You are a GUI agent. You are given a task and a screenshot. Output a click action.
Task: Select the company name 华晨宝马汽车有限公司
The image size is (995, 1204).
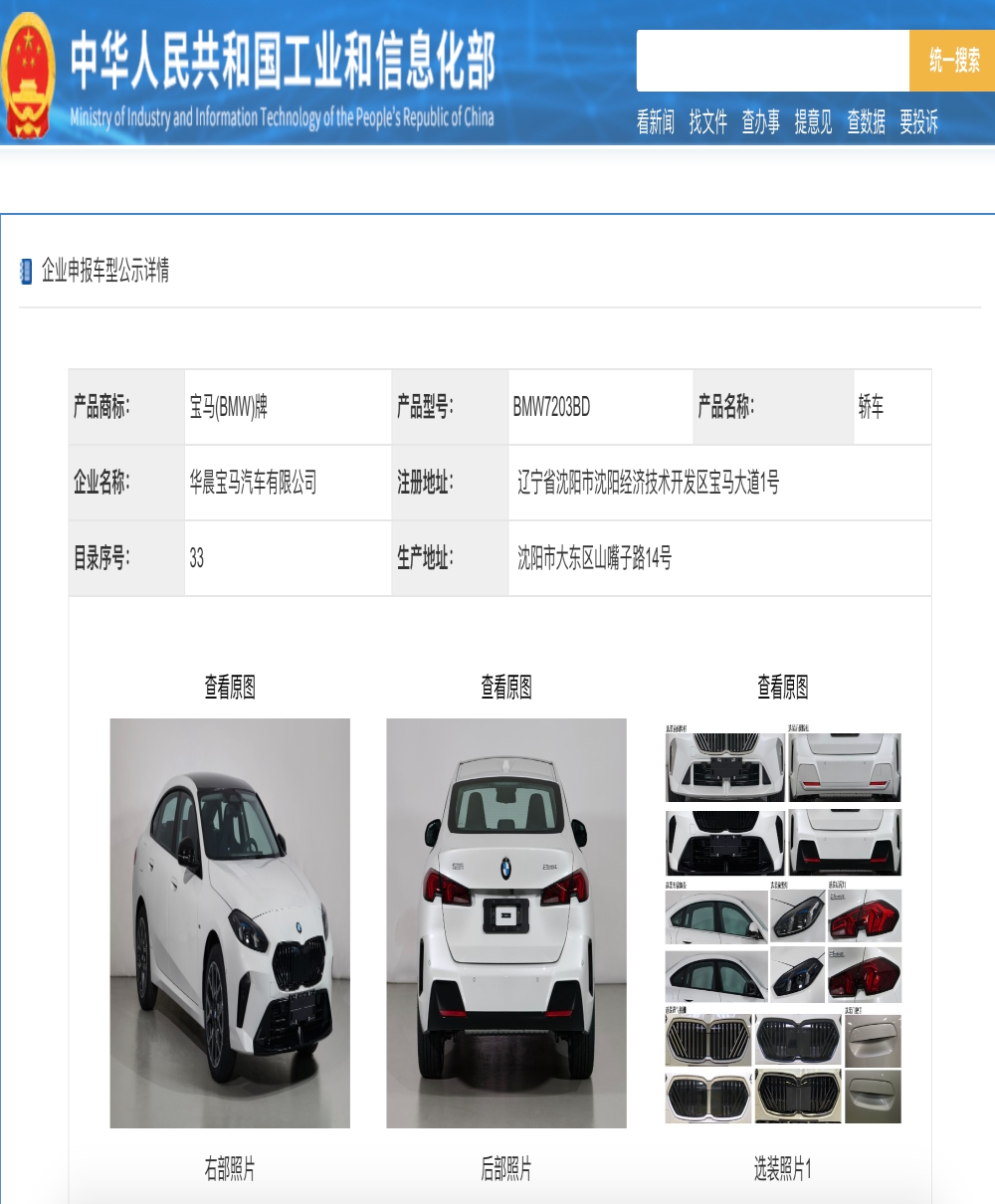point(253,484)
